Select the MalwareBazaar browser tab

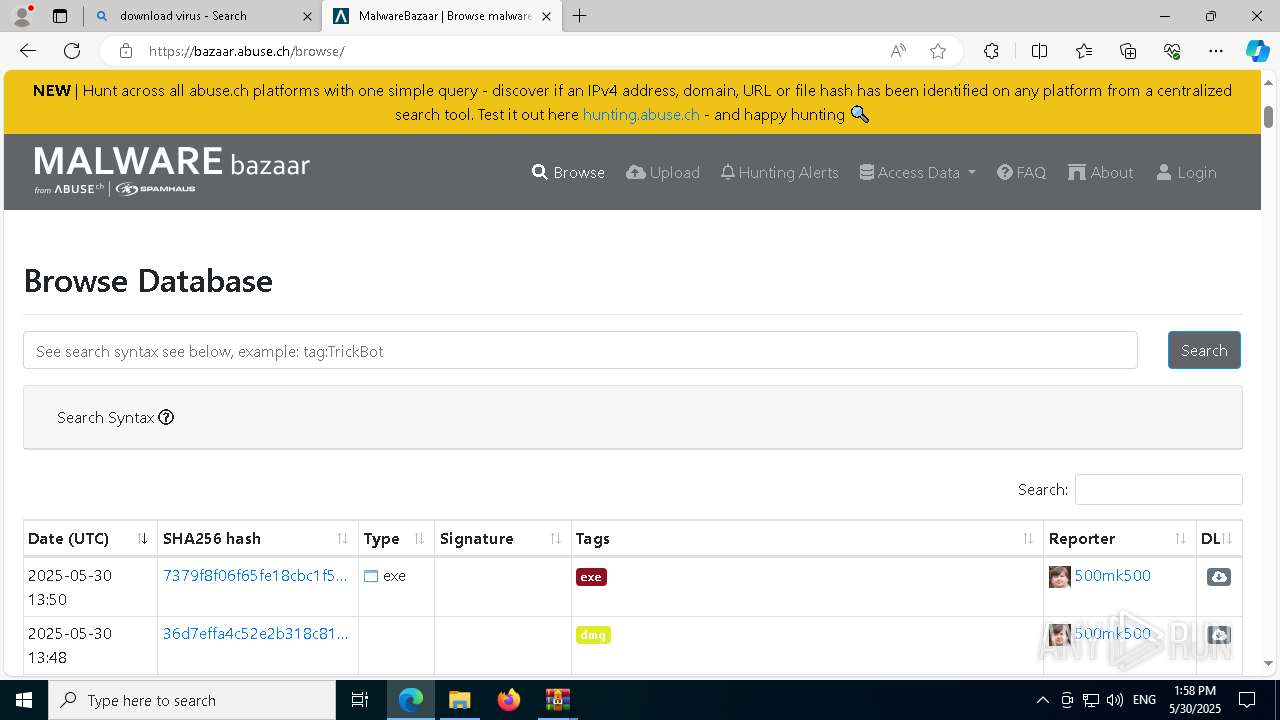point(443,16)
